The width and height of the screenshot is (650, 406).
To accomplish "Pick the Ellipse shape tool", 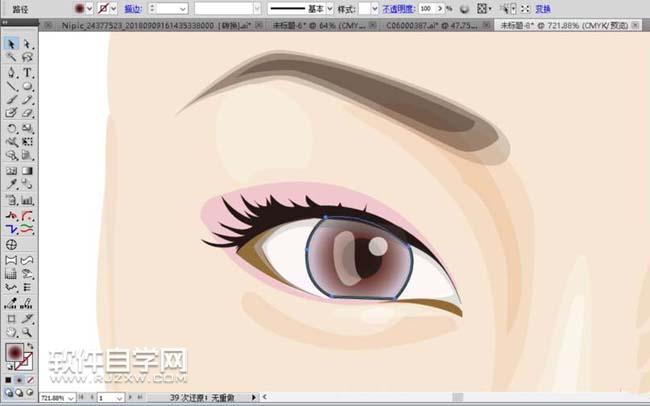I will (x=27, y=86).
